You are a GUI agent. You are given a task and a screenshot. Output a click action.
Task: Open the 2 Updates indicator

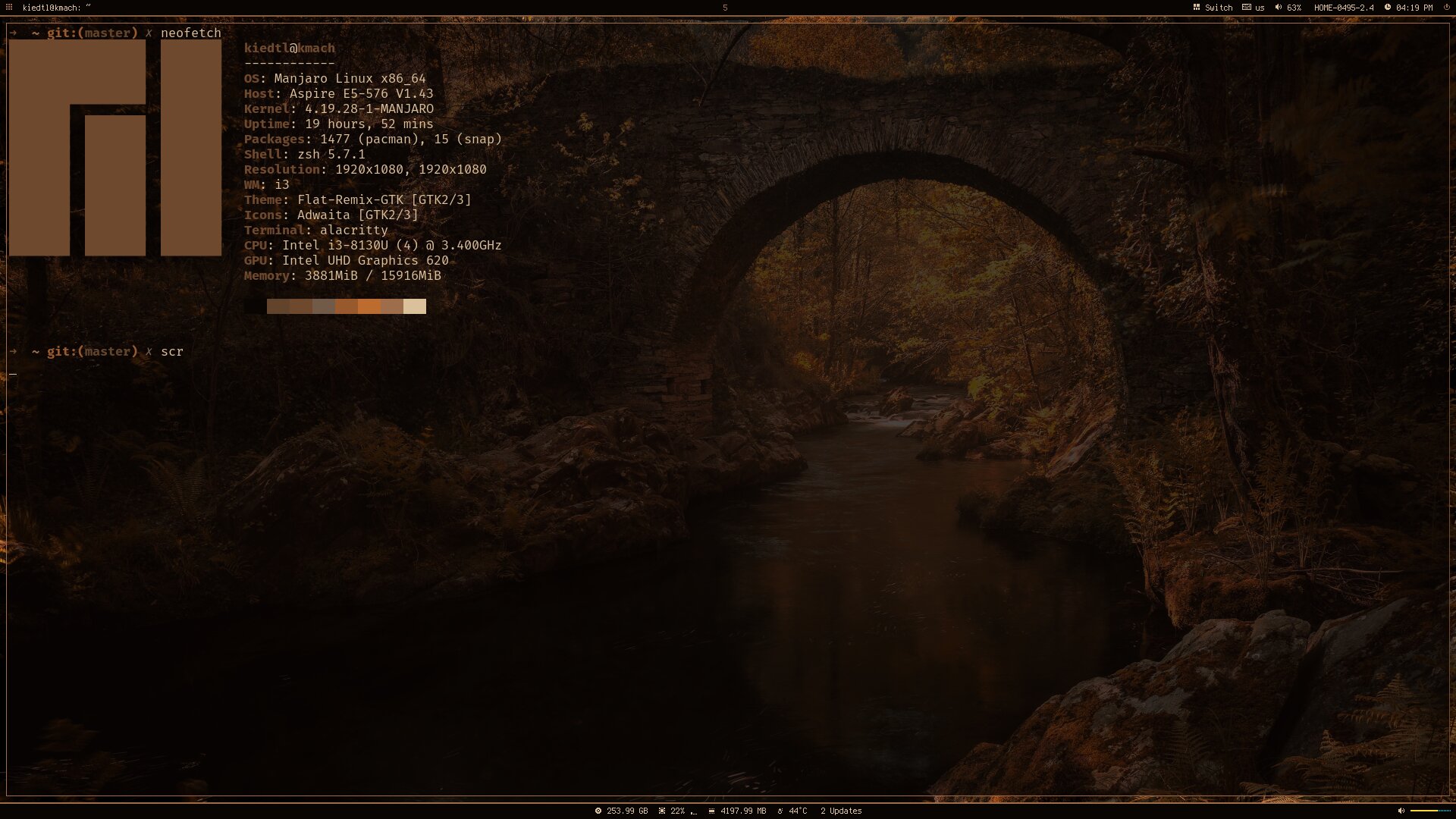840,811
